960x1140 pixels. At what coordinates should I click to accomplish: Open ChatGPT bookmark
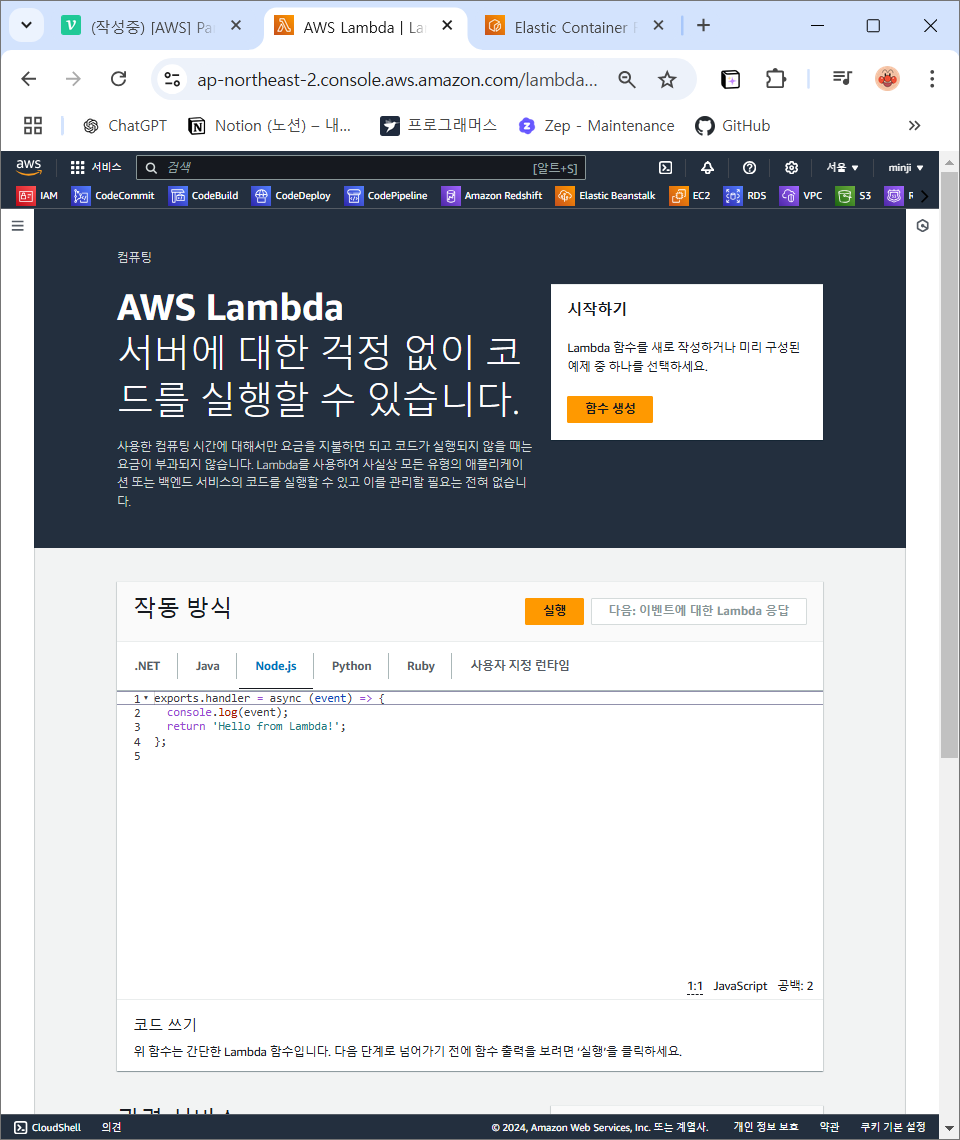point(124,126)
